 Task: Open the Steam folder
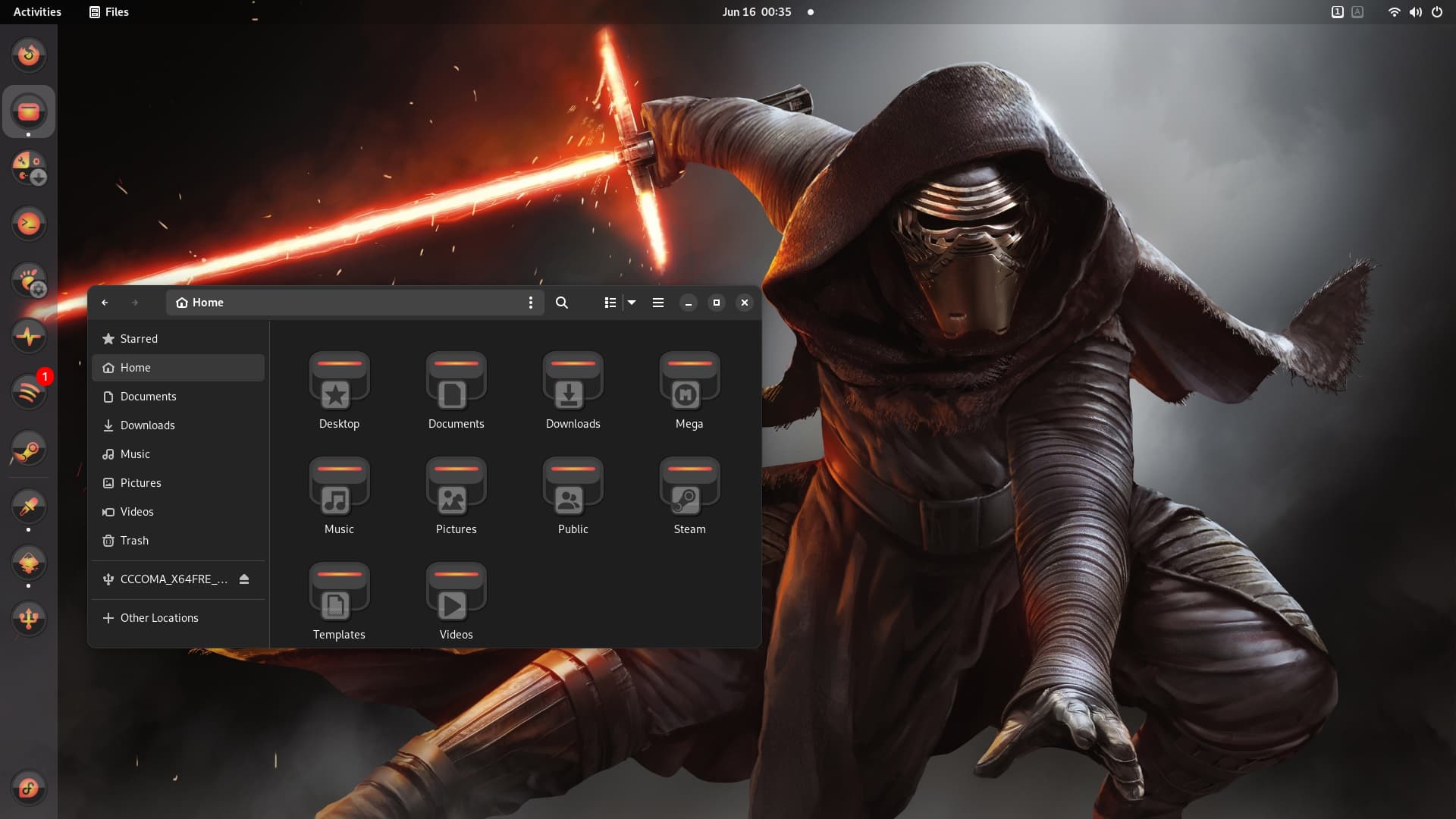pyautogui.click(x=689, y=495)
